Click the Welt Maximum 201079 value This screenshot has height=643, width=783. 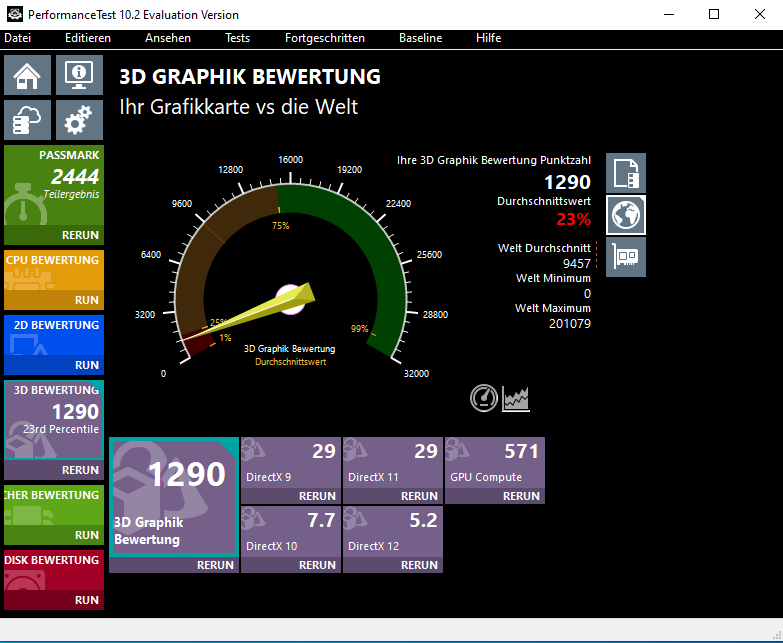click(x=570, y=323)
